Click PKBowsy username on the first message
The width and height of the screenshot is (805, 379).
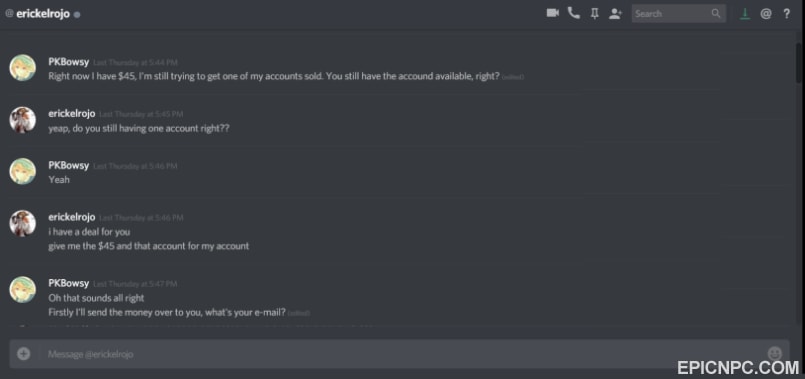(69, 62)
